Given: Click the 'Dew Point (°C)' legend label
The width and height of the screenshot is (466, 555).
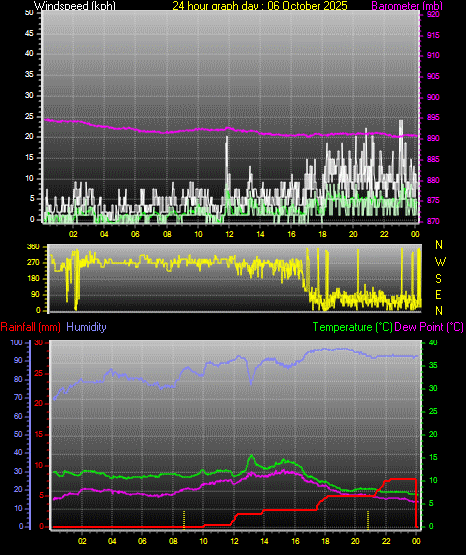Looking at the screenshot, I should (429, 327).
